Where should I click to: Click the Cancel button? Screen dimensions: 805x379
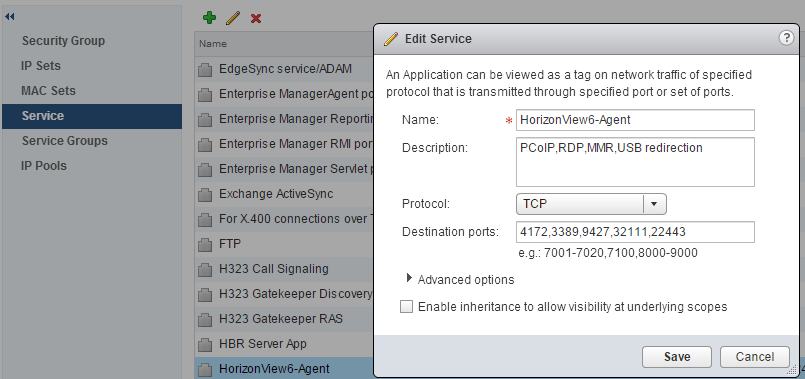point(755,357)
